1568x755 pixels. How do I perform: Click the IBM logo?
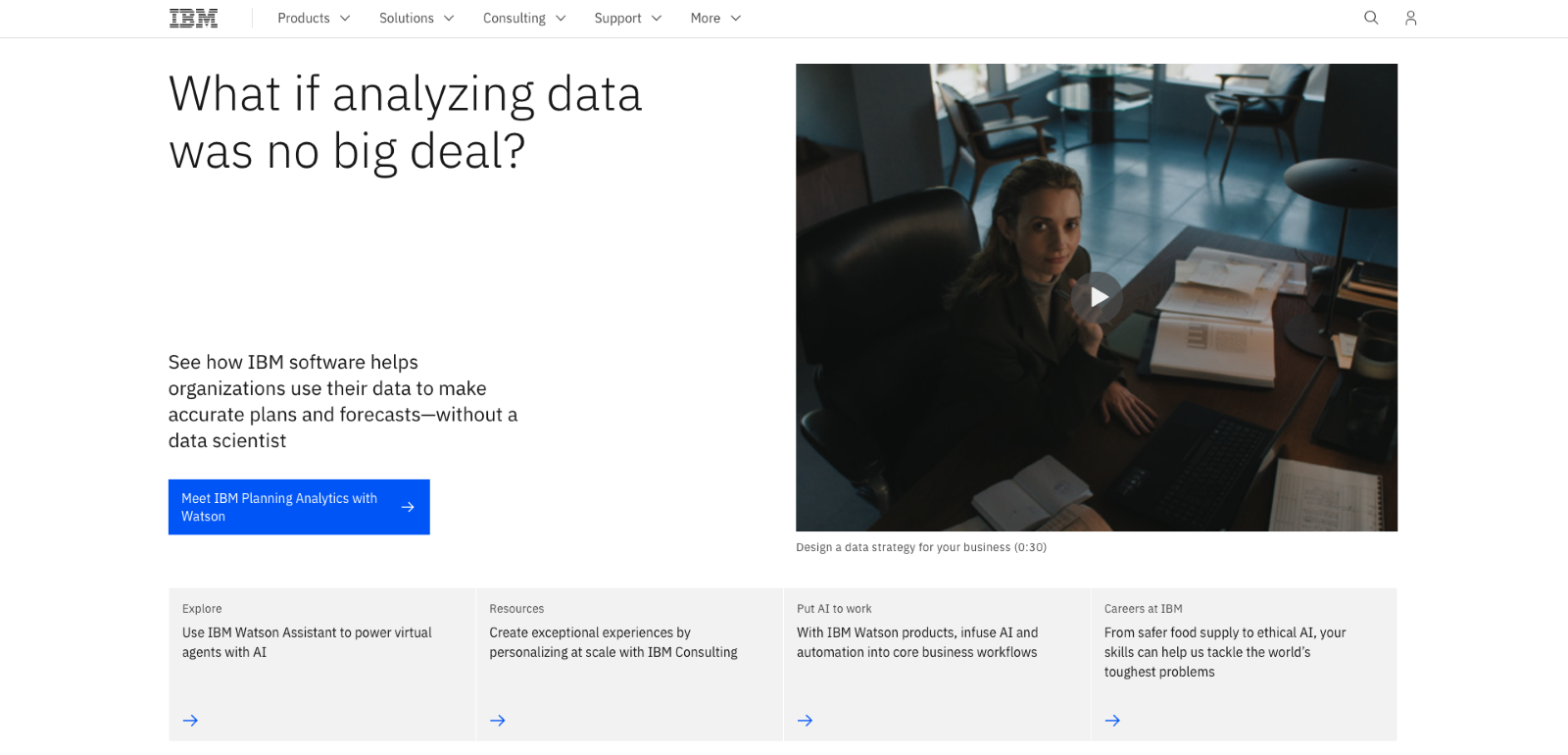click(x=193, y=18)
